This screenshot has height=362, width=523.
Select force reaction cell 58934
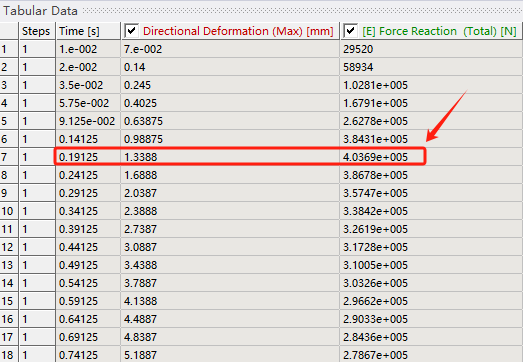tap(432, 67)
